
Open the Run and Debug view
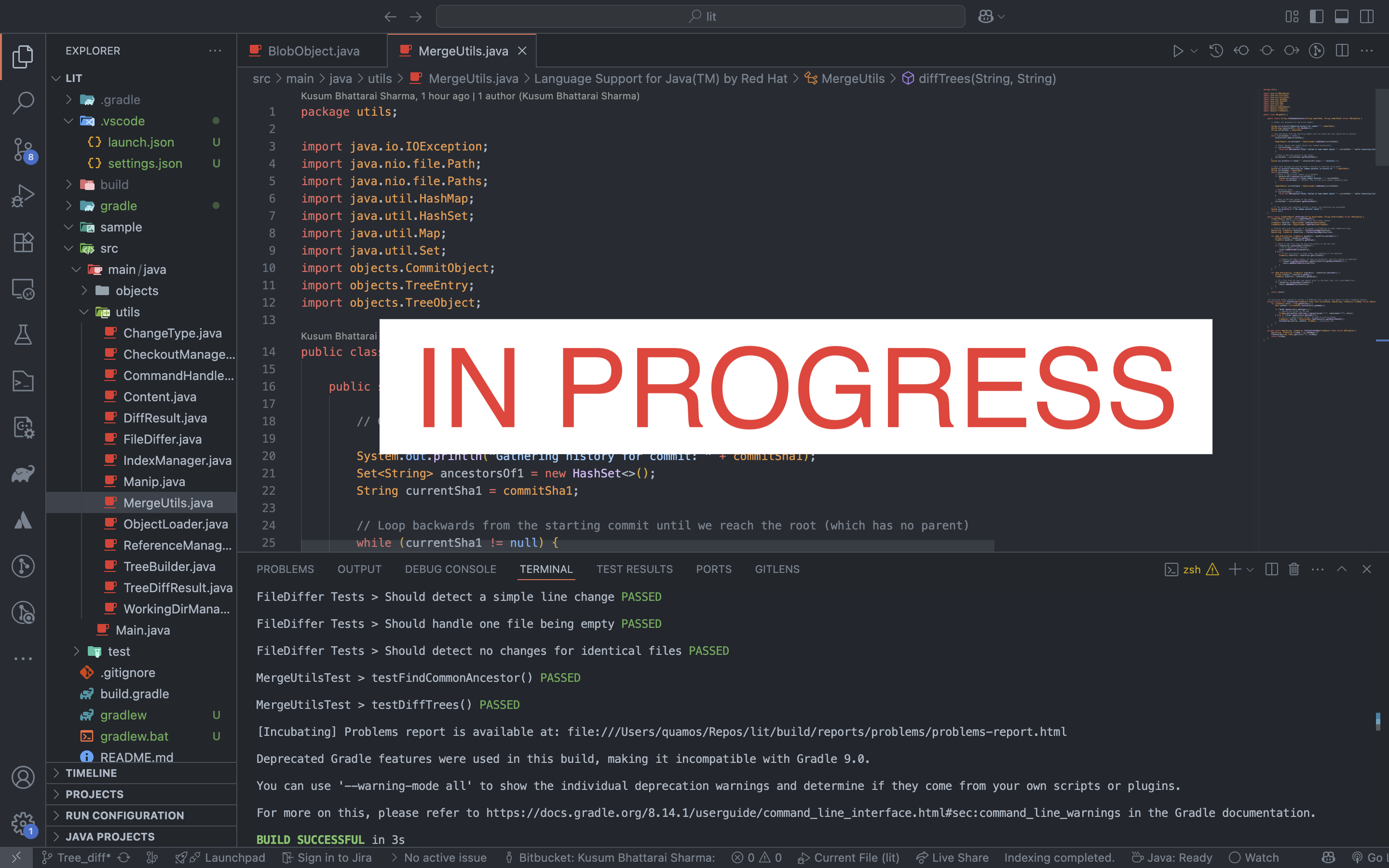(23, 196)
